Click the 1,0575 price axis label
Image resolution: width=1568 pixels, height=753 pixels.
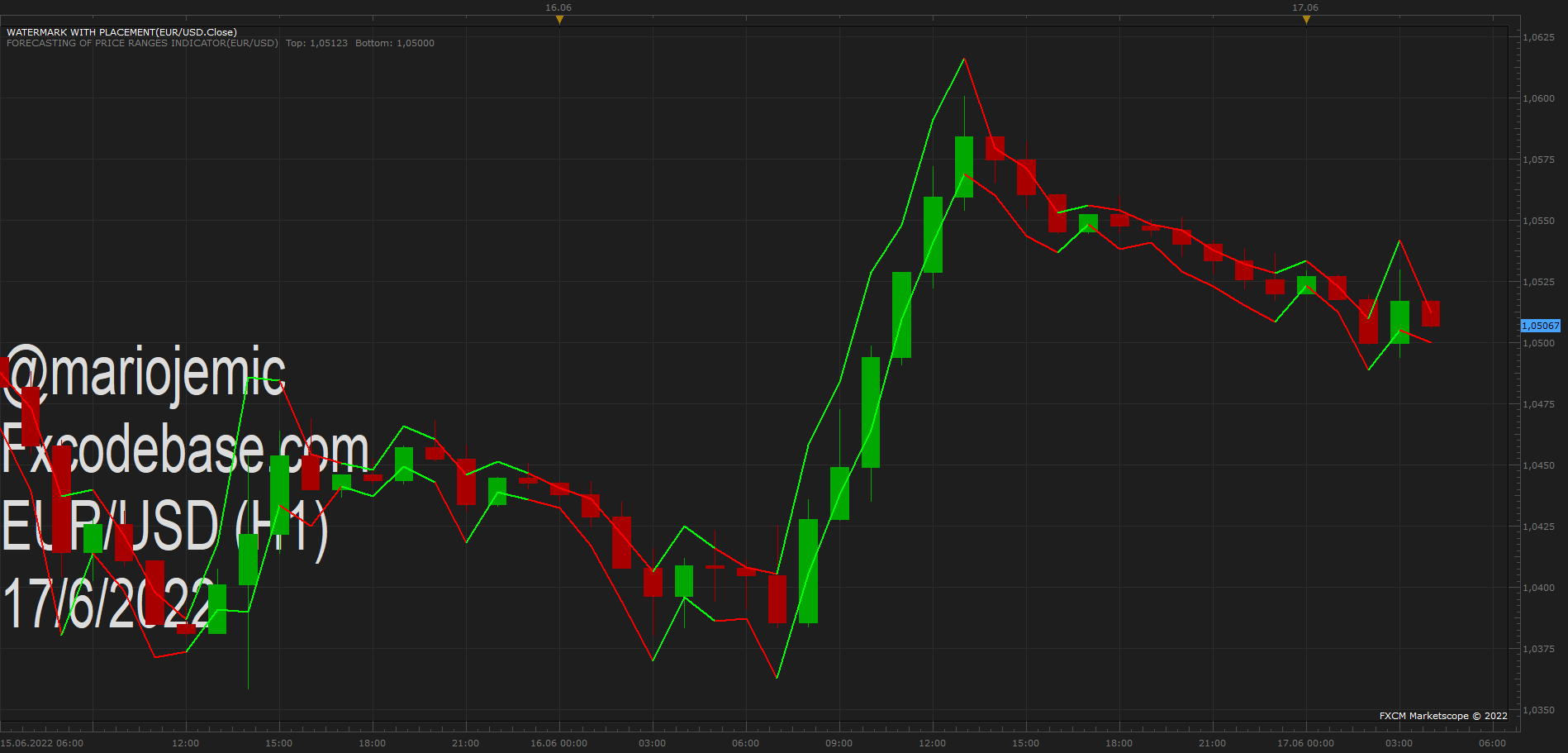coord(1538,160)
